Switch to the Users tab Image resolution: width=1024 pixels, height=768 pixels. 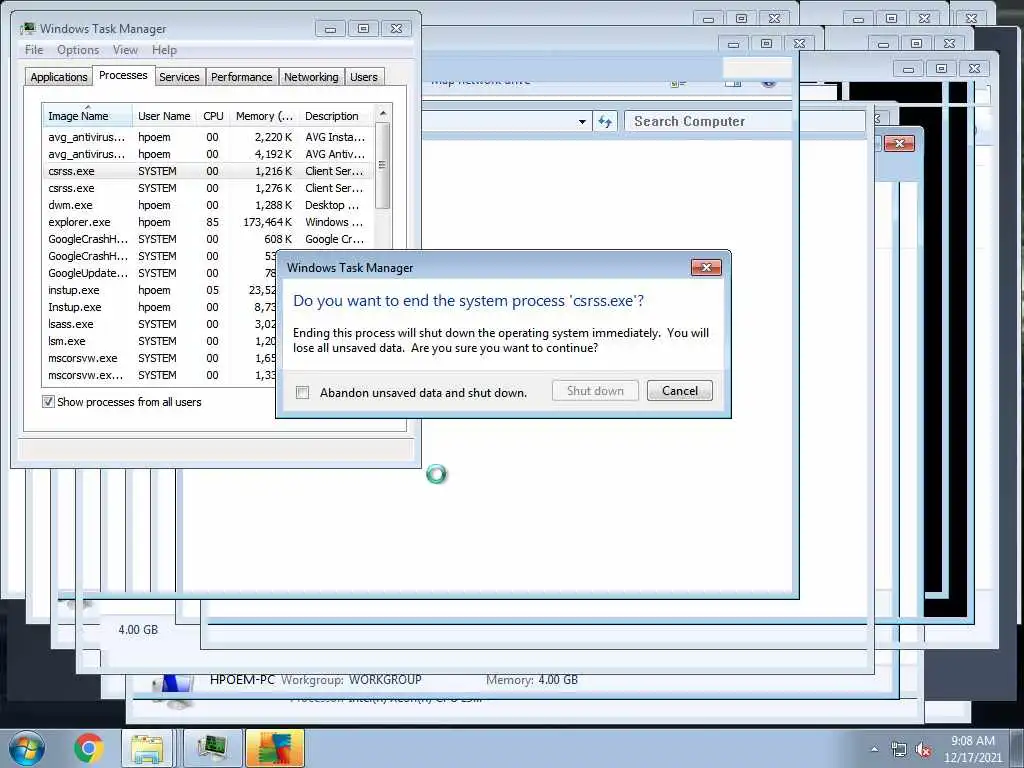pos(363,77)
